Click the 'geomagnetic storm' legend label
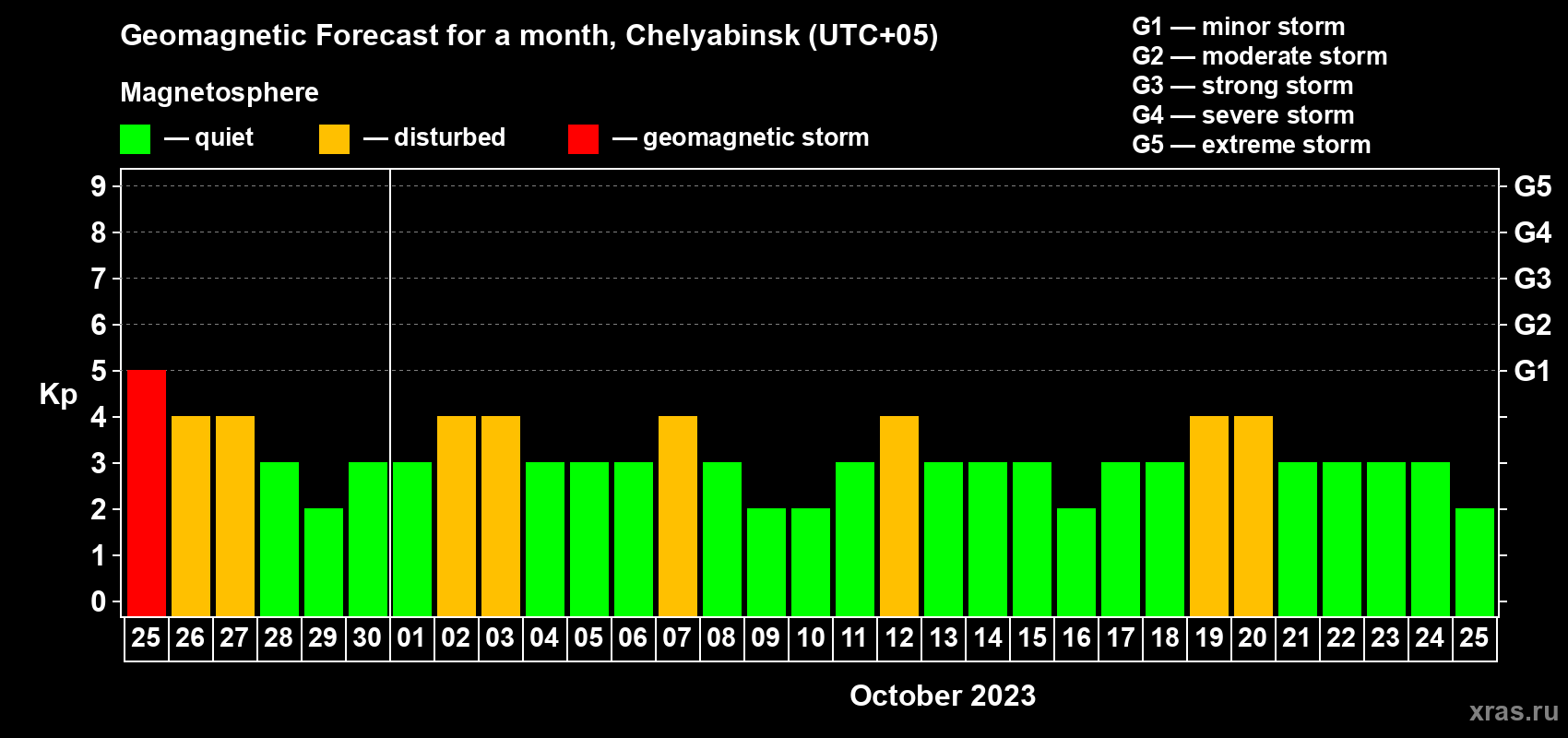 pyautogui.click(x=755, y=137)
